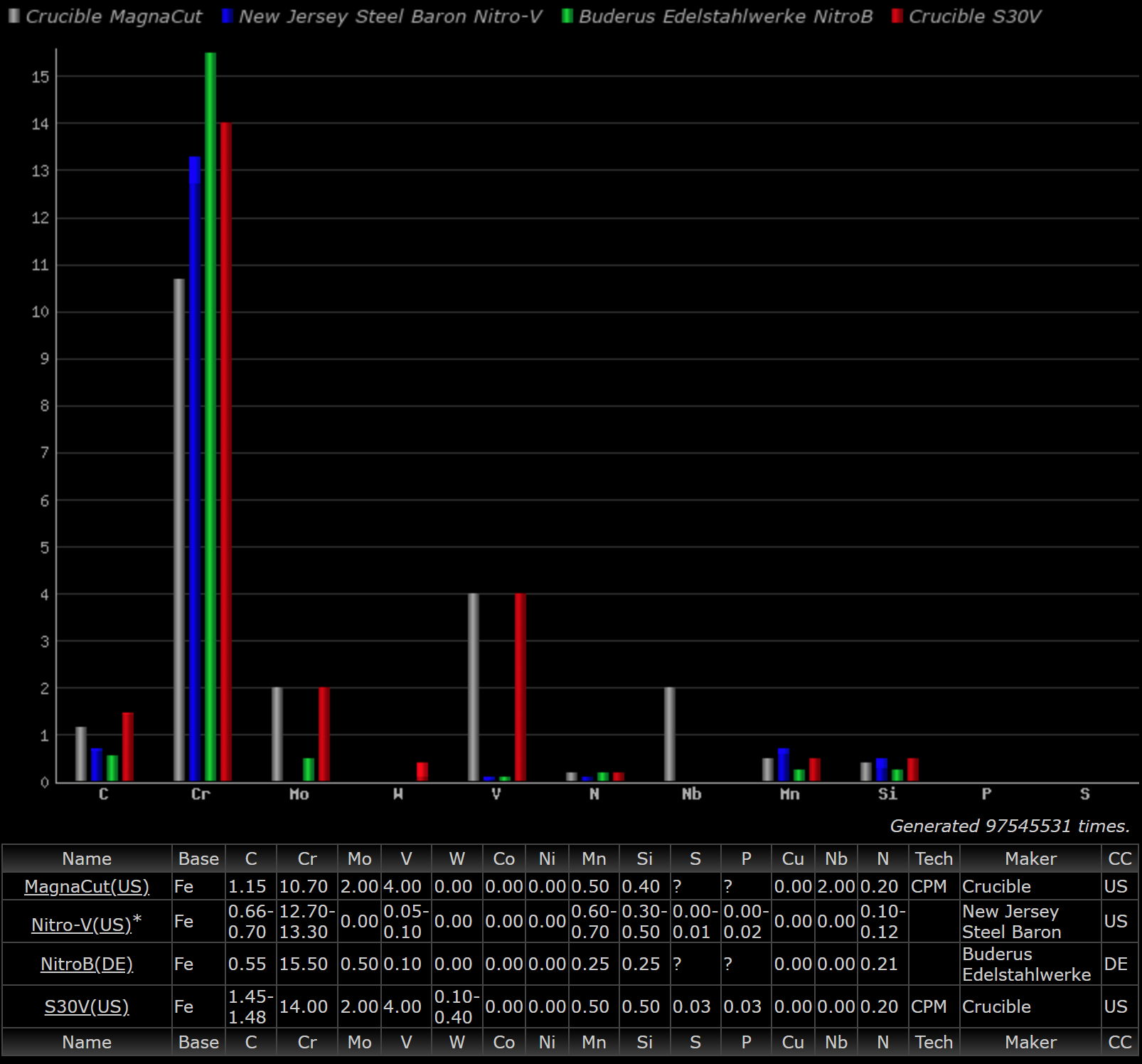Click the top Tech column header
Image resolution: width=1142 pixels, height=1064 pixels.
coord(934,858)
